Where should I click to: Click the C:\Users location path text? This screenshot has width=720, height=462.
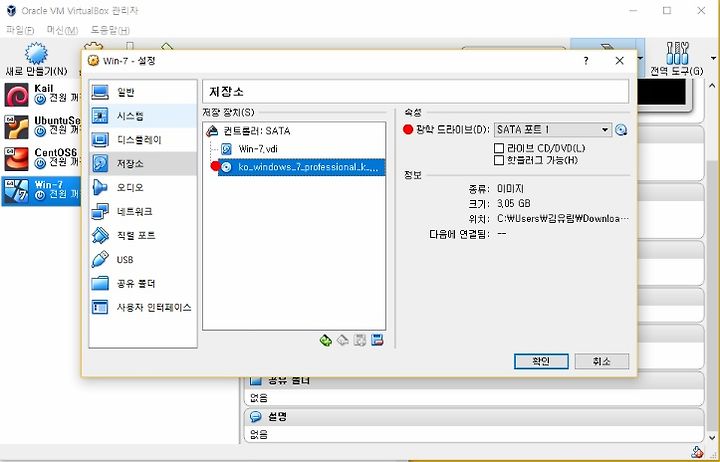[563, 219]
